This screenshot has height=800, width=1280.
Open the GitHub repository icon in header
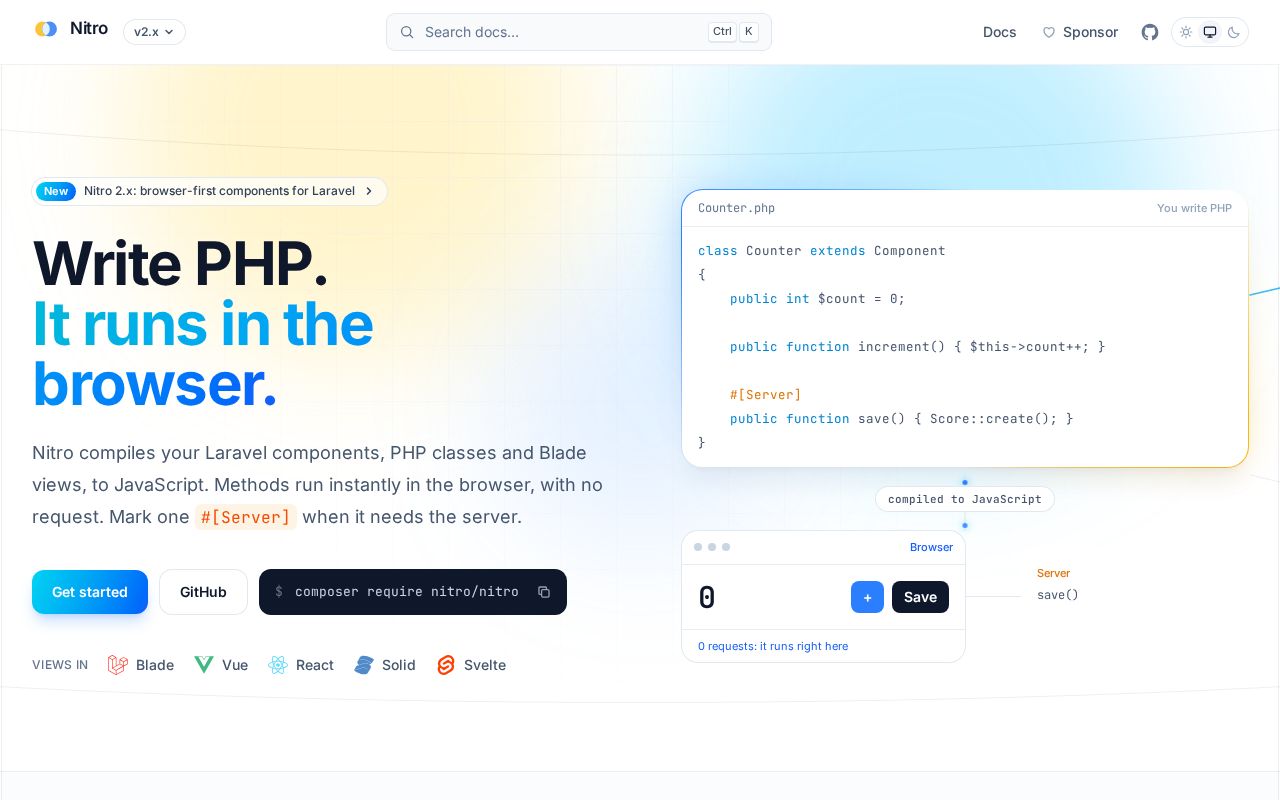pos(1150,32)
